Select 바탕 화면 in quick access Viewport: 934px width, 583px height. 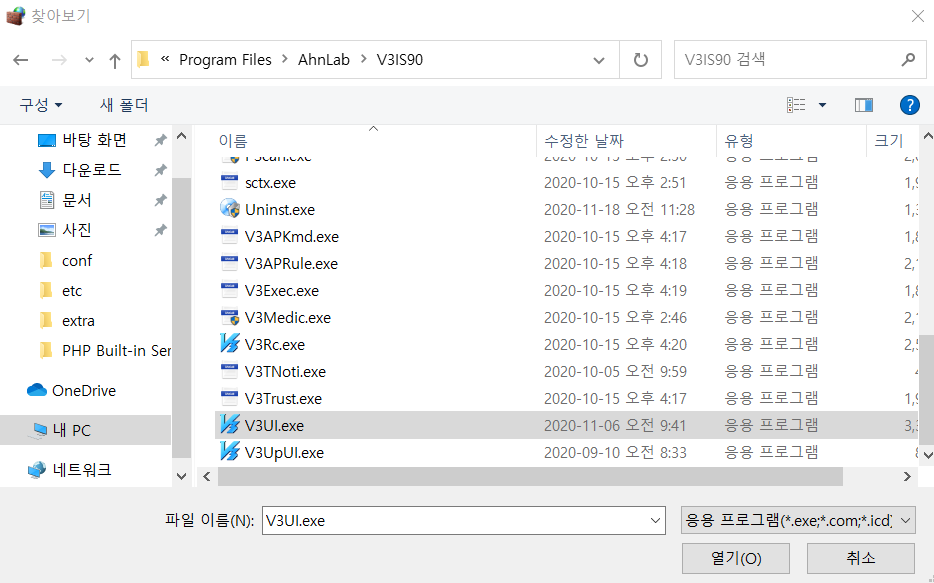point(95,140)
